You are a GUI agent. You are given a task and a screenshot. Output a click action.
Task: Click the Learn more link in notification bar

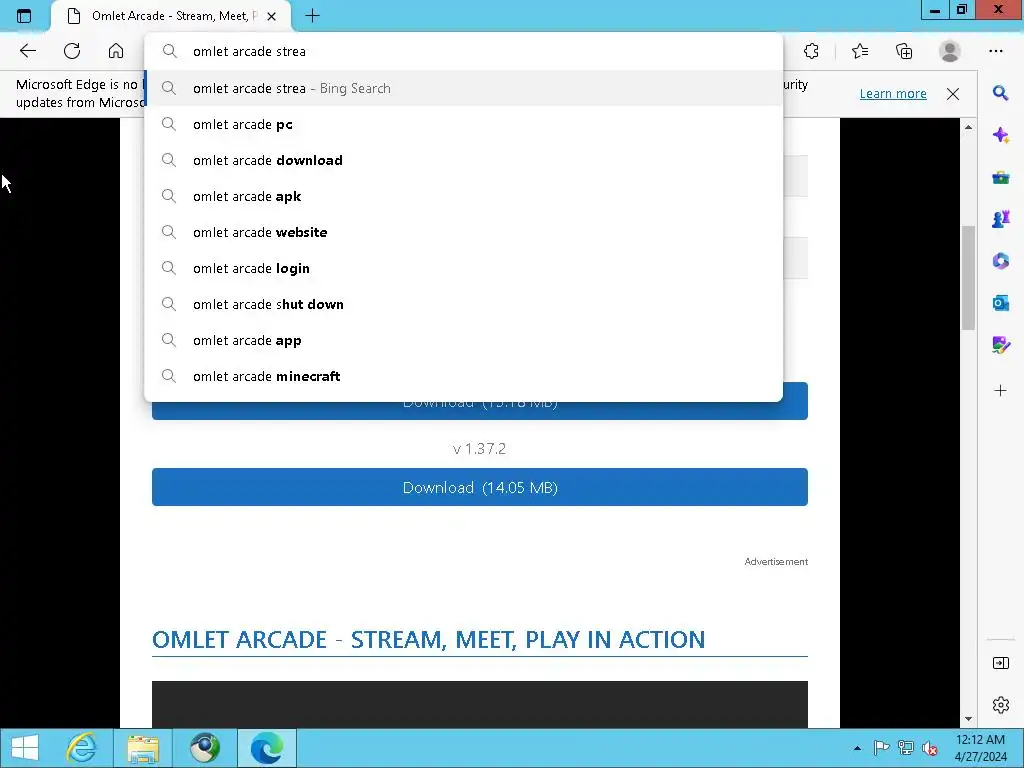[x=893, y=93]
